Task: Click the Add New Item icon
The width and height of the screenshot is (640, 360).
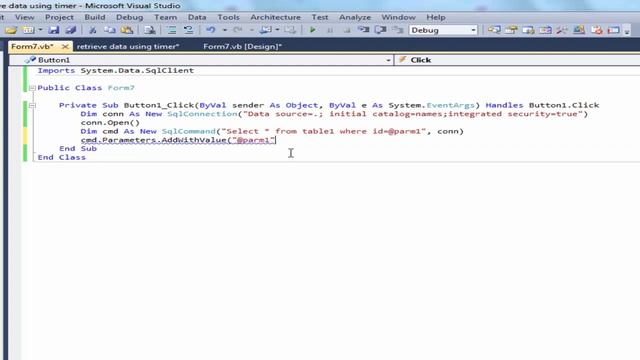Action: pyautogui.click(x=28, y=30)
